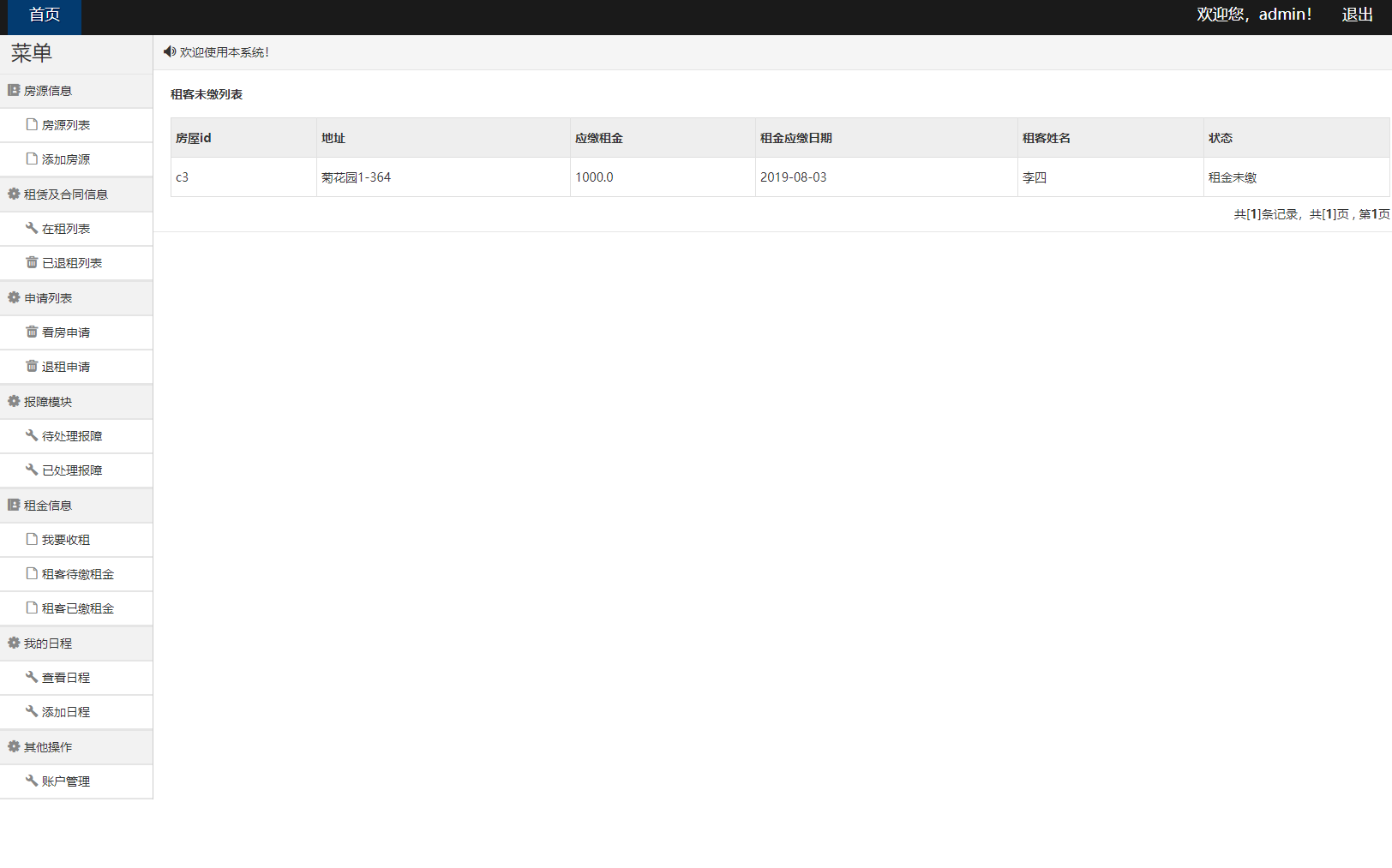This screenshot has width=1392, height=868.
Task: Click the file icon next to 租客已缴租金
Action: point(32,608)
